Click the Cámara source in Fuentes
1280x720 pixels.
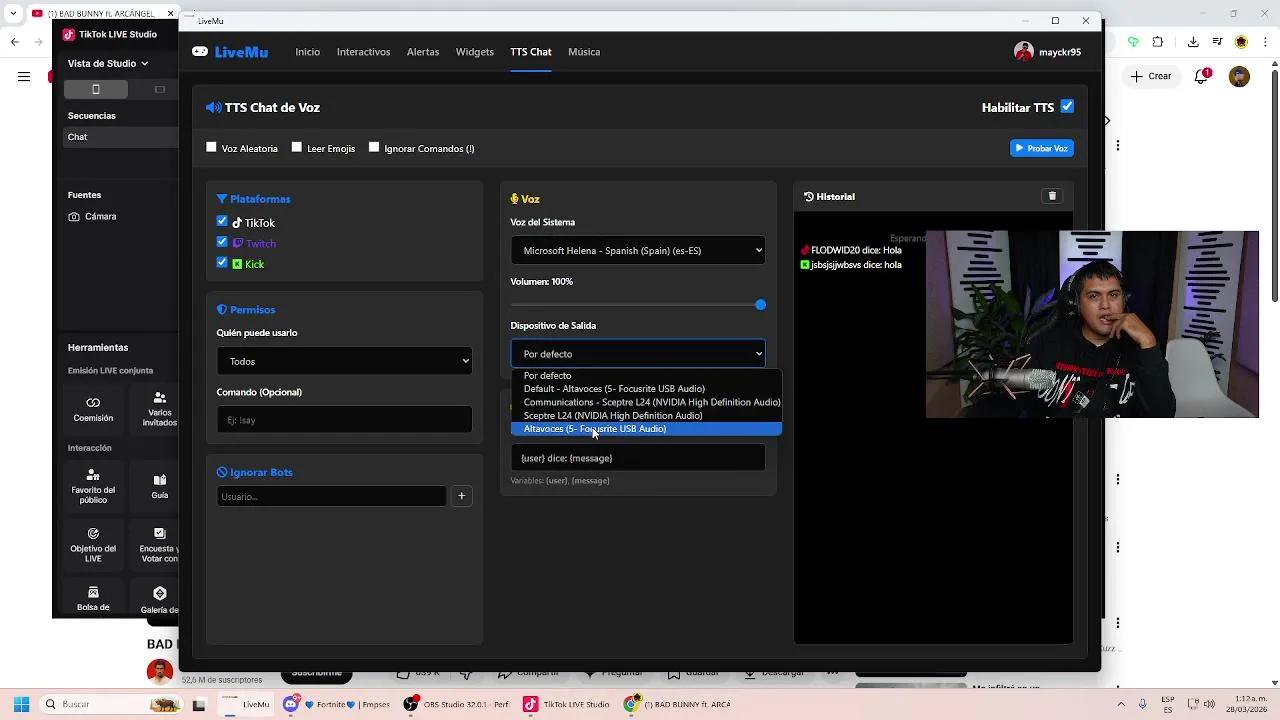point(92,216)
